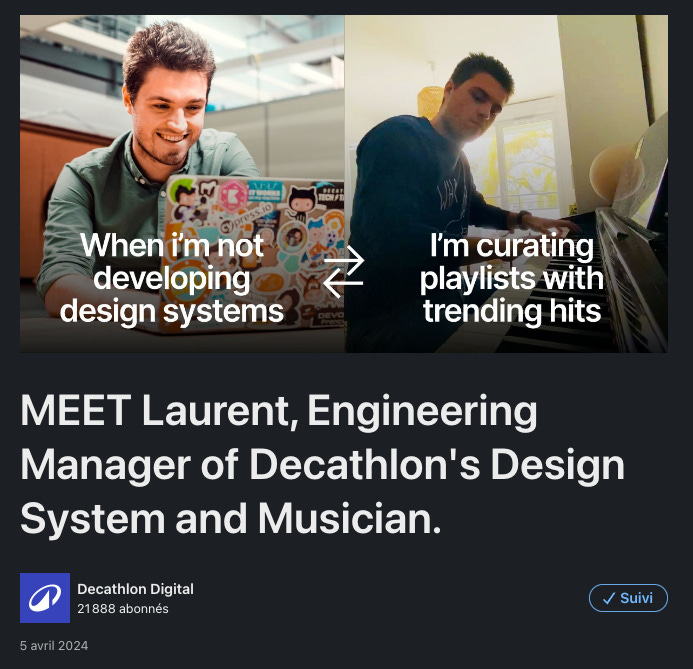Open the MEET Laurent article headline
This screenshot has width=693, height=669.
pyautogui.click(x=322, y=464)
